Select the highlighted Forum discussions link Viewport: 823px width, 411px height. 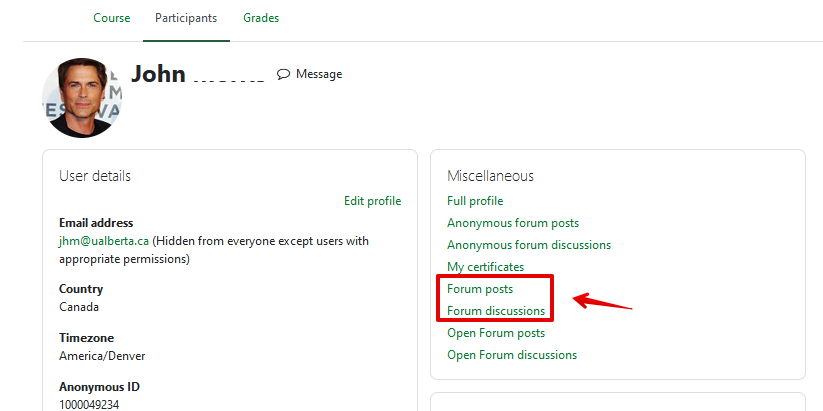[496, 311]
